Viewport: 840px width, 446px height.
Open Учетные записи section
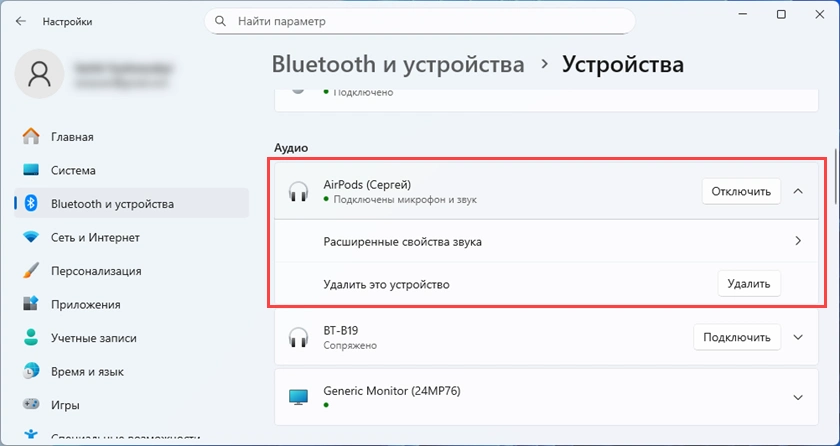(93, 338)
